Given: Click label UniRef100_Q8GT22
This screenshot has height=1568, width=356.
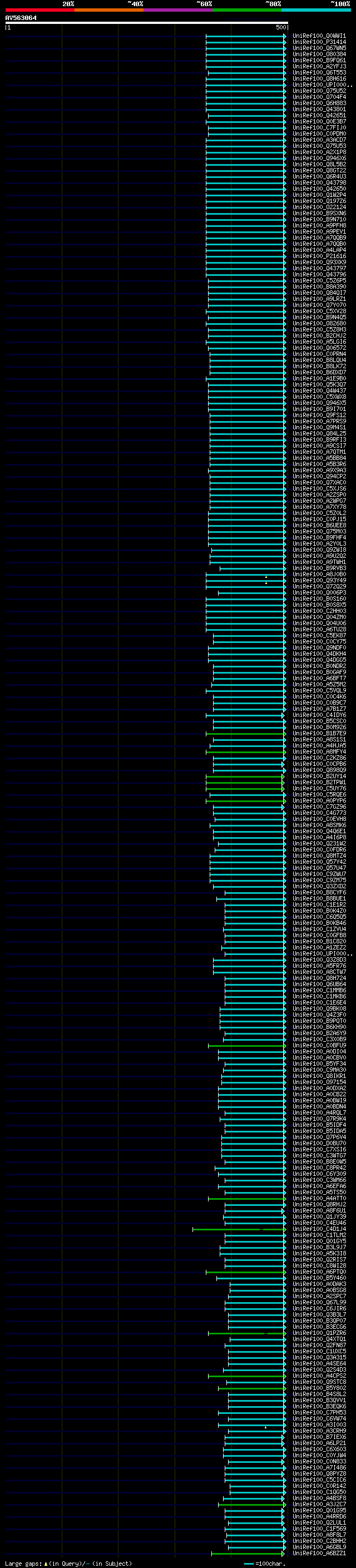Looking at the screenshot, I should (319, 170).
